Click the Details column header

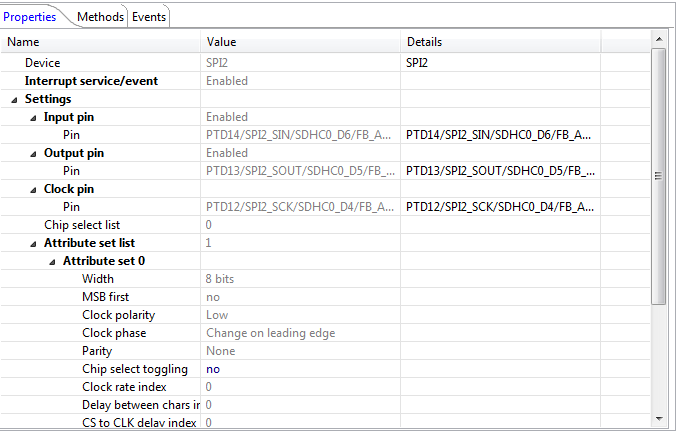[500, 42]
